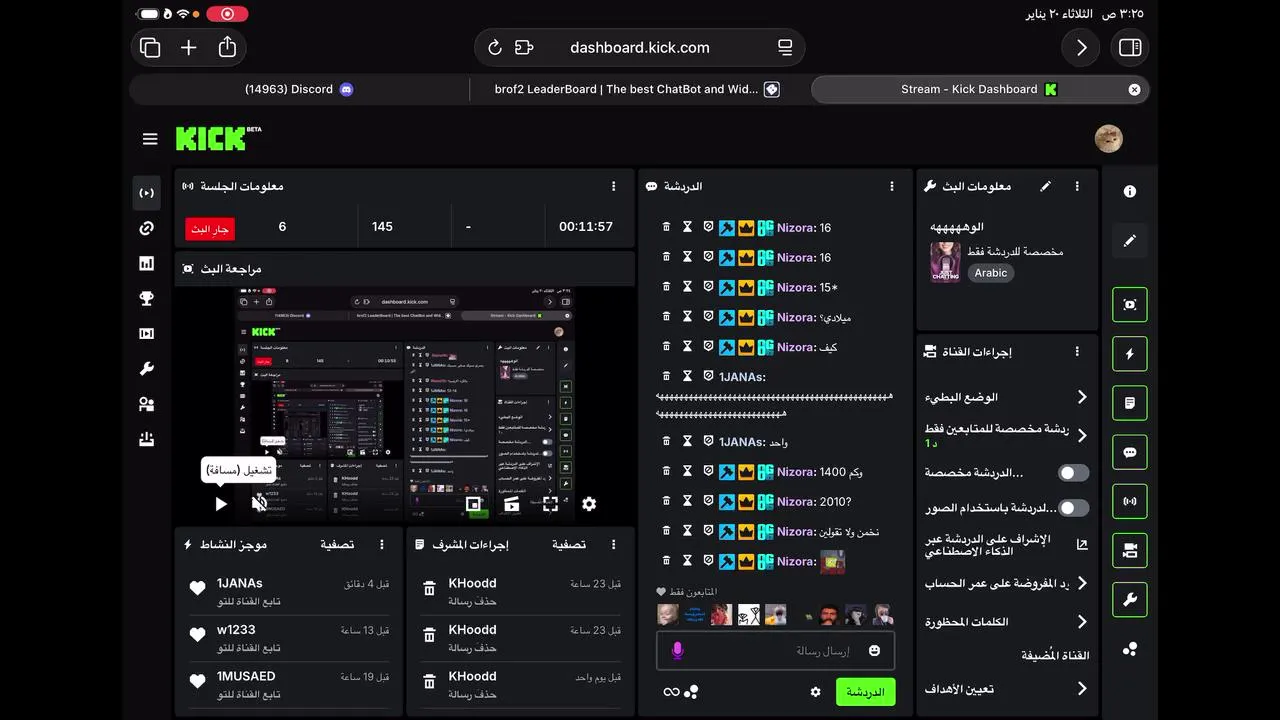
Task: Open the Kick hamburger menu
Action: click(150, 139)
